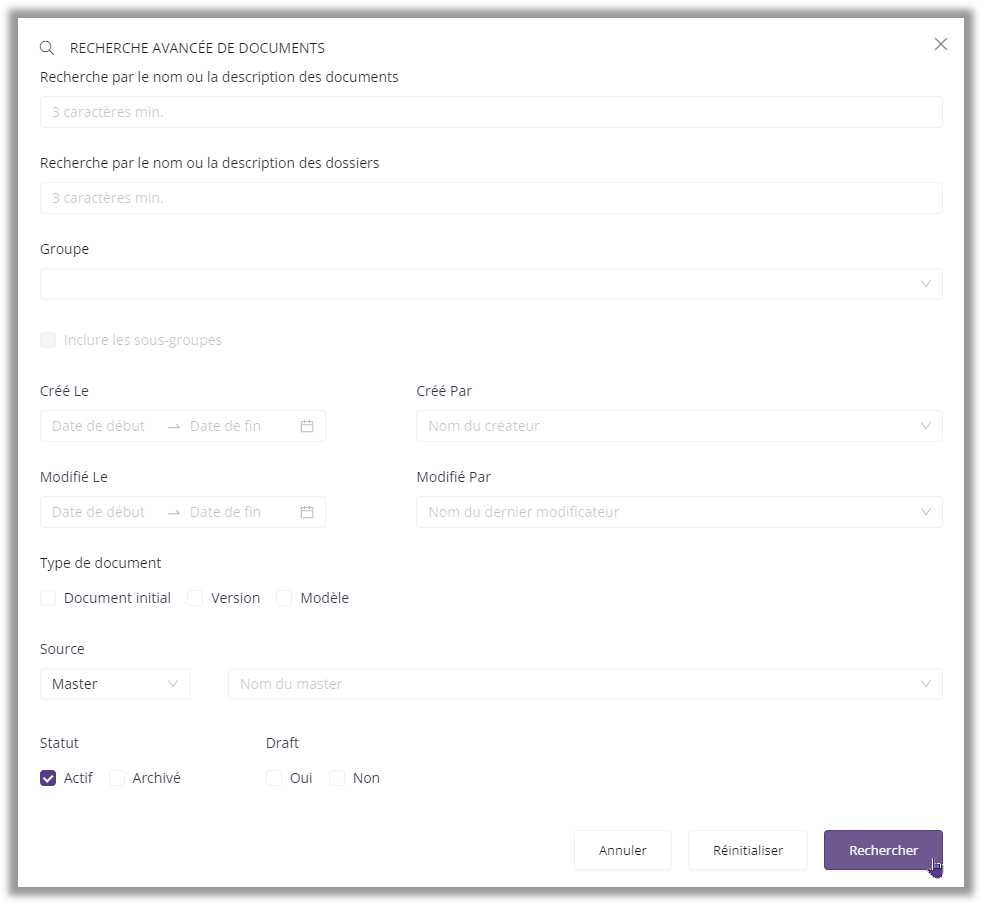Check Oui under Draft
This screenshot has width=982, height=905.
click(x=274, y=777)
